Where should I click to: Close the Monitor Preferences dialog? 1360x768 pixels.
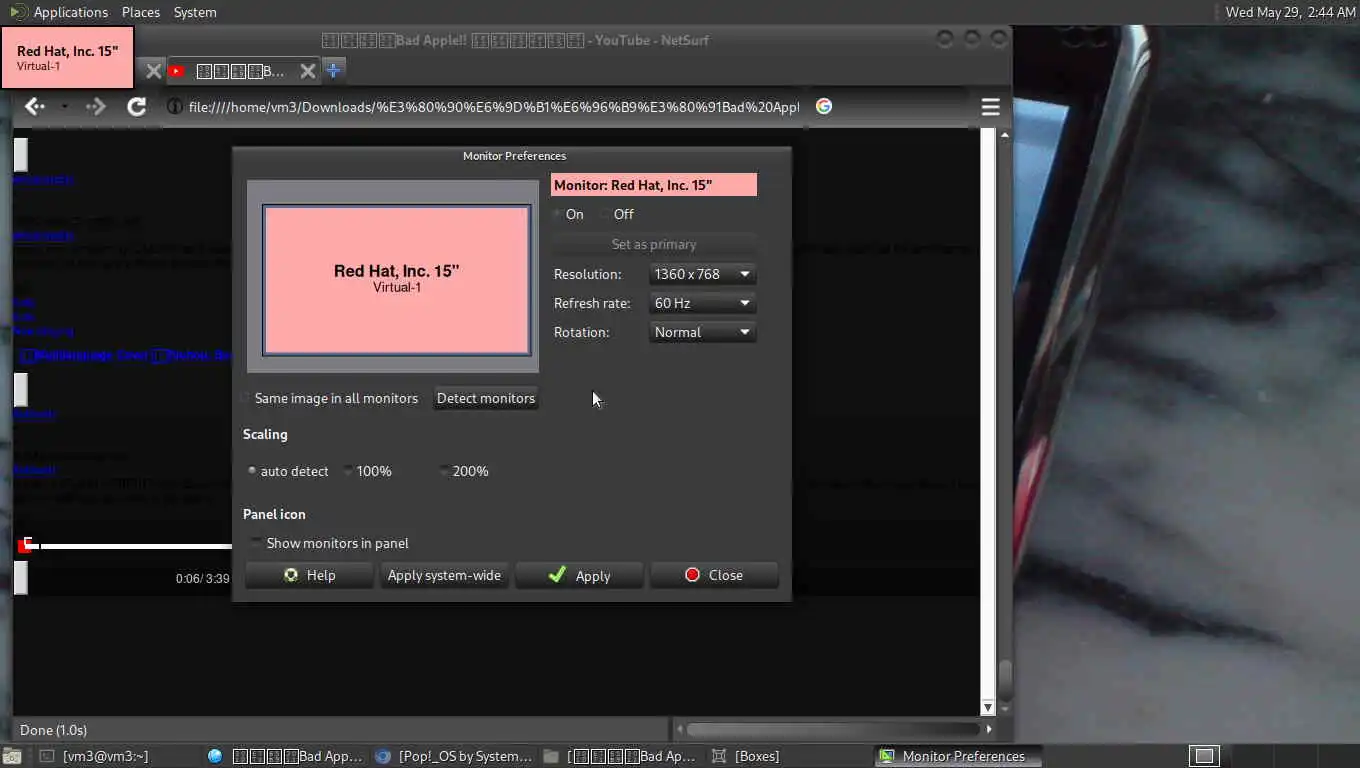tap(714, 575)
